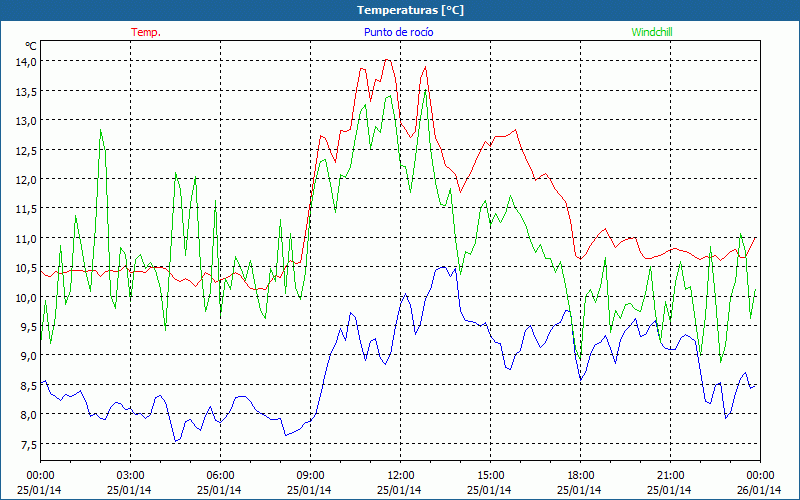Click the 06:00 time axis label

tap(220, 475)
